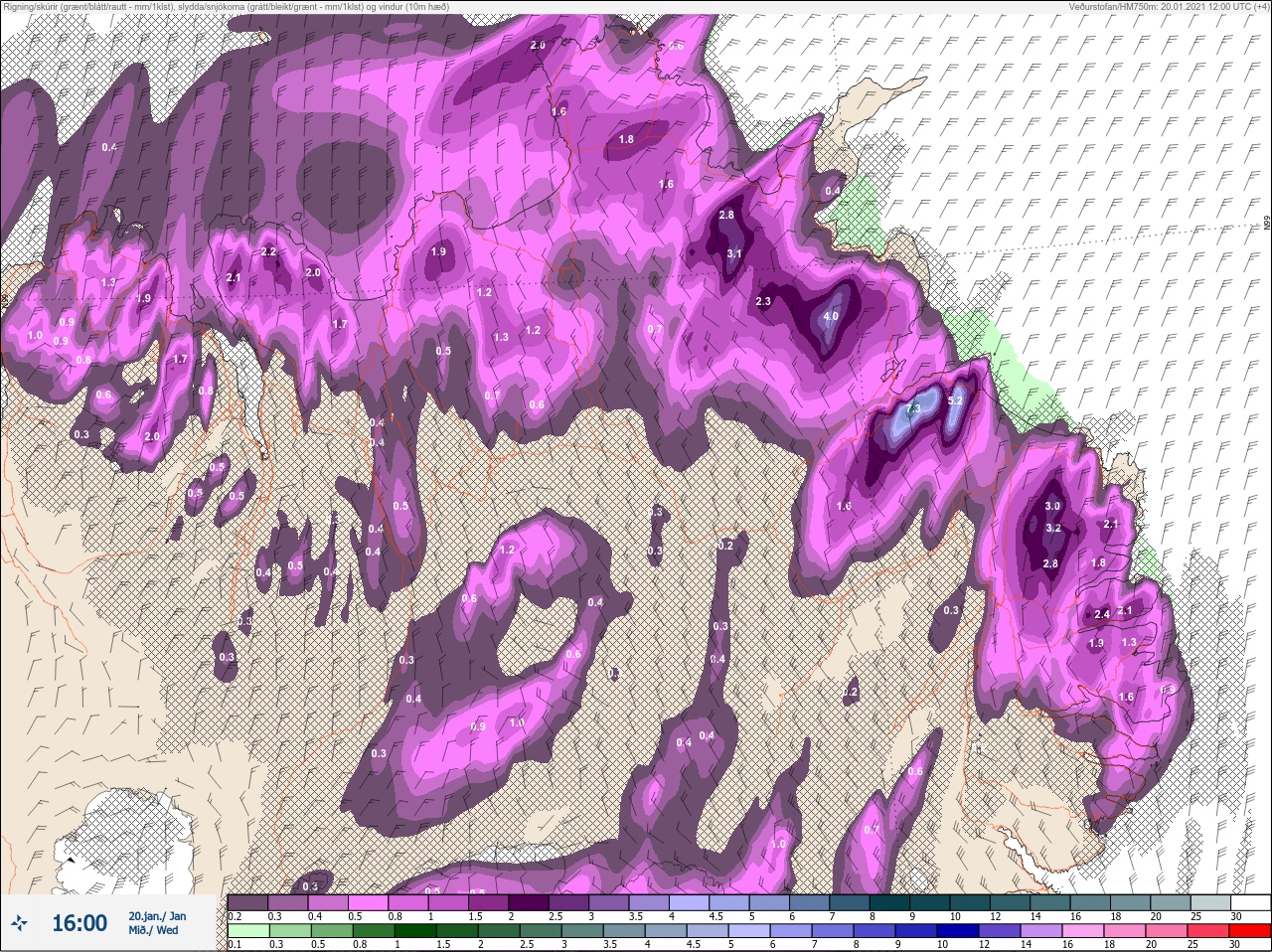Pick the palest green rain swatch starting at 0.1
Screen dimensions: 1272x952
coord(248,930)
